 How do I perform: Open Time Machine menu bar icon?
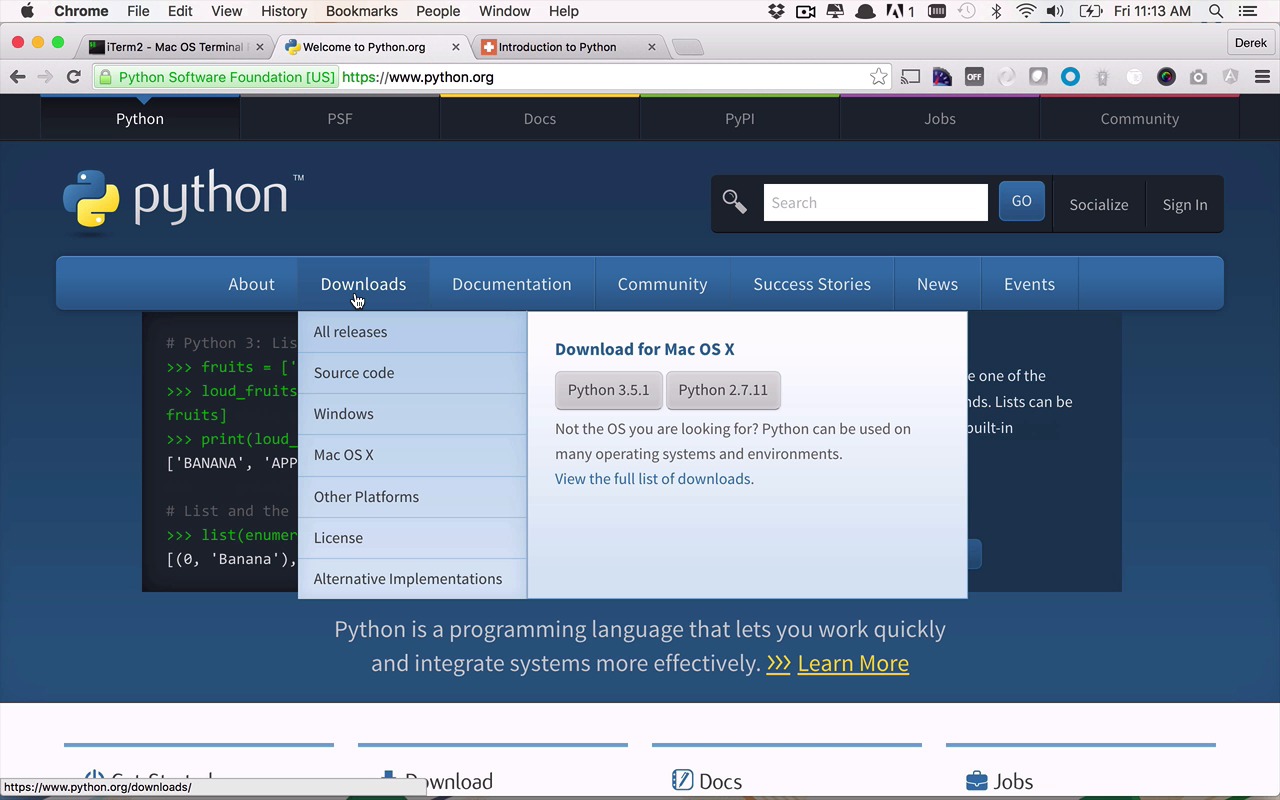[966, 11]
